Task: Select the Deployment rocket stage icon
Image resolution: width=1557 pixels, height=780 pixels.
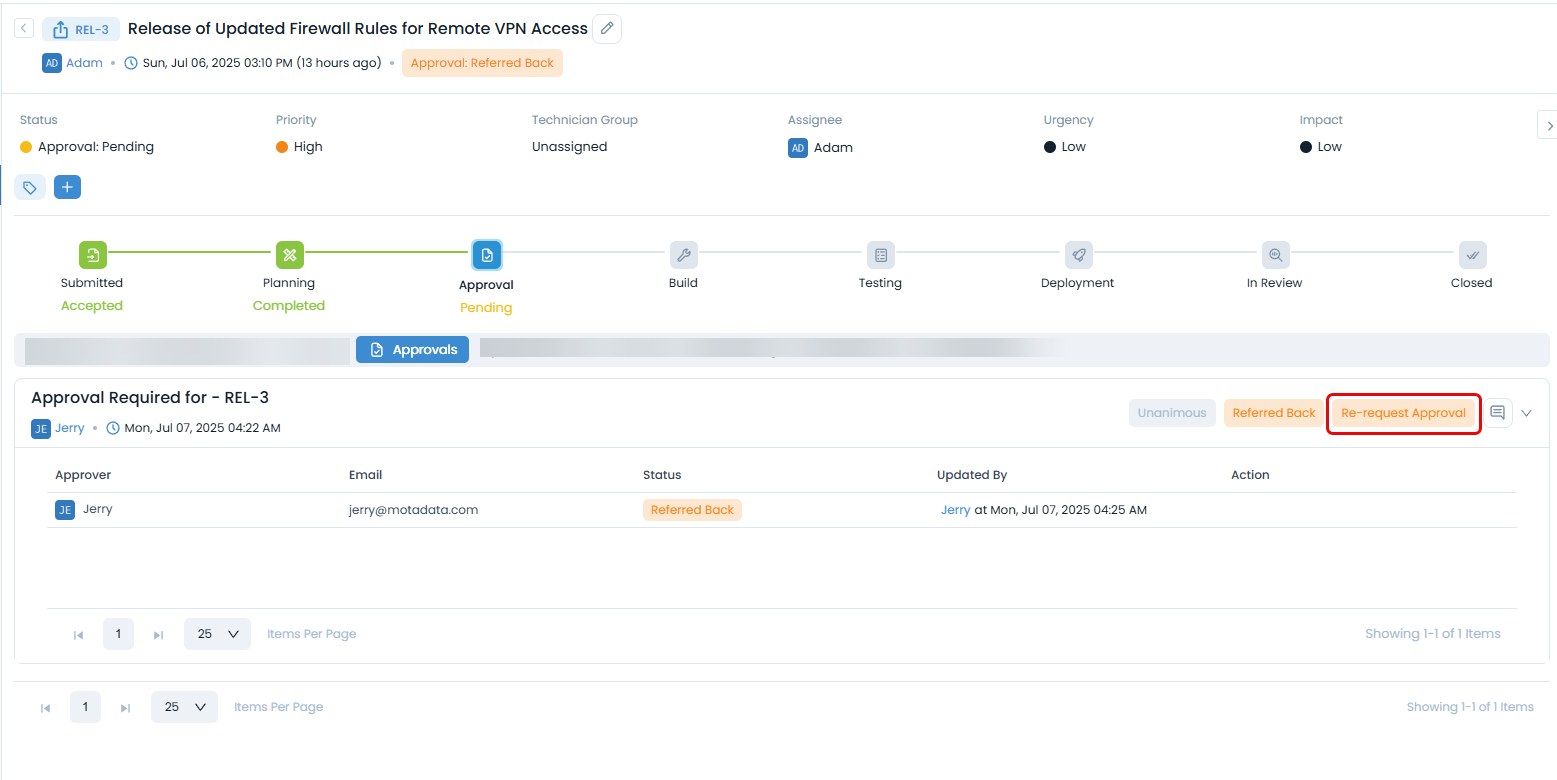Action: (1077, 255)
